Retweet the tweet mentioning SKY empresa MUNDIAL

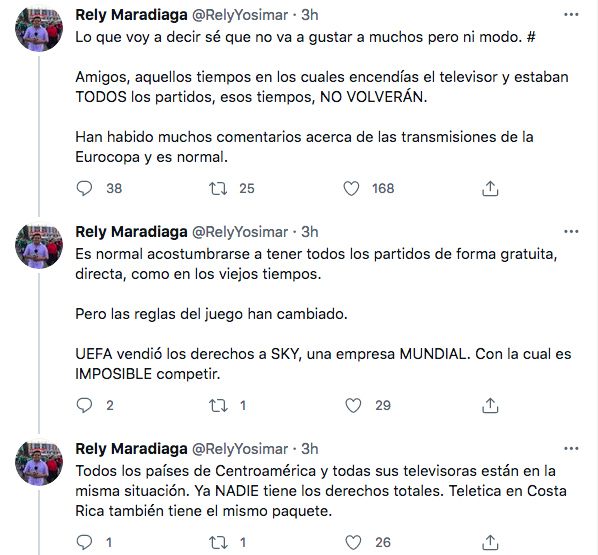pyautogui.click(x=218, y=405)
